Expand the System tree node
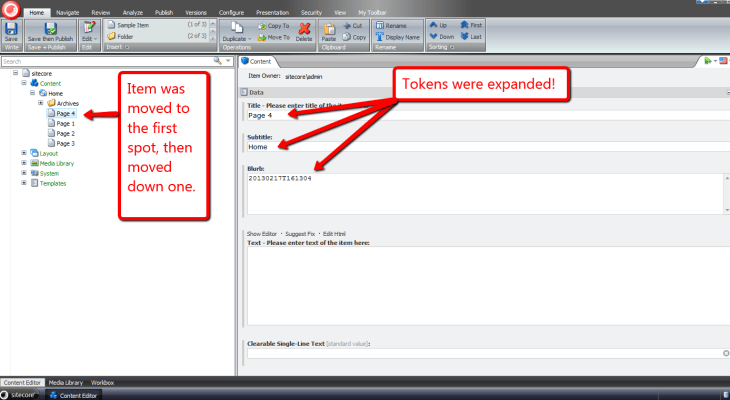The height and width of the screenshot is (400, 730). 24,173
